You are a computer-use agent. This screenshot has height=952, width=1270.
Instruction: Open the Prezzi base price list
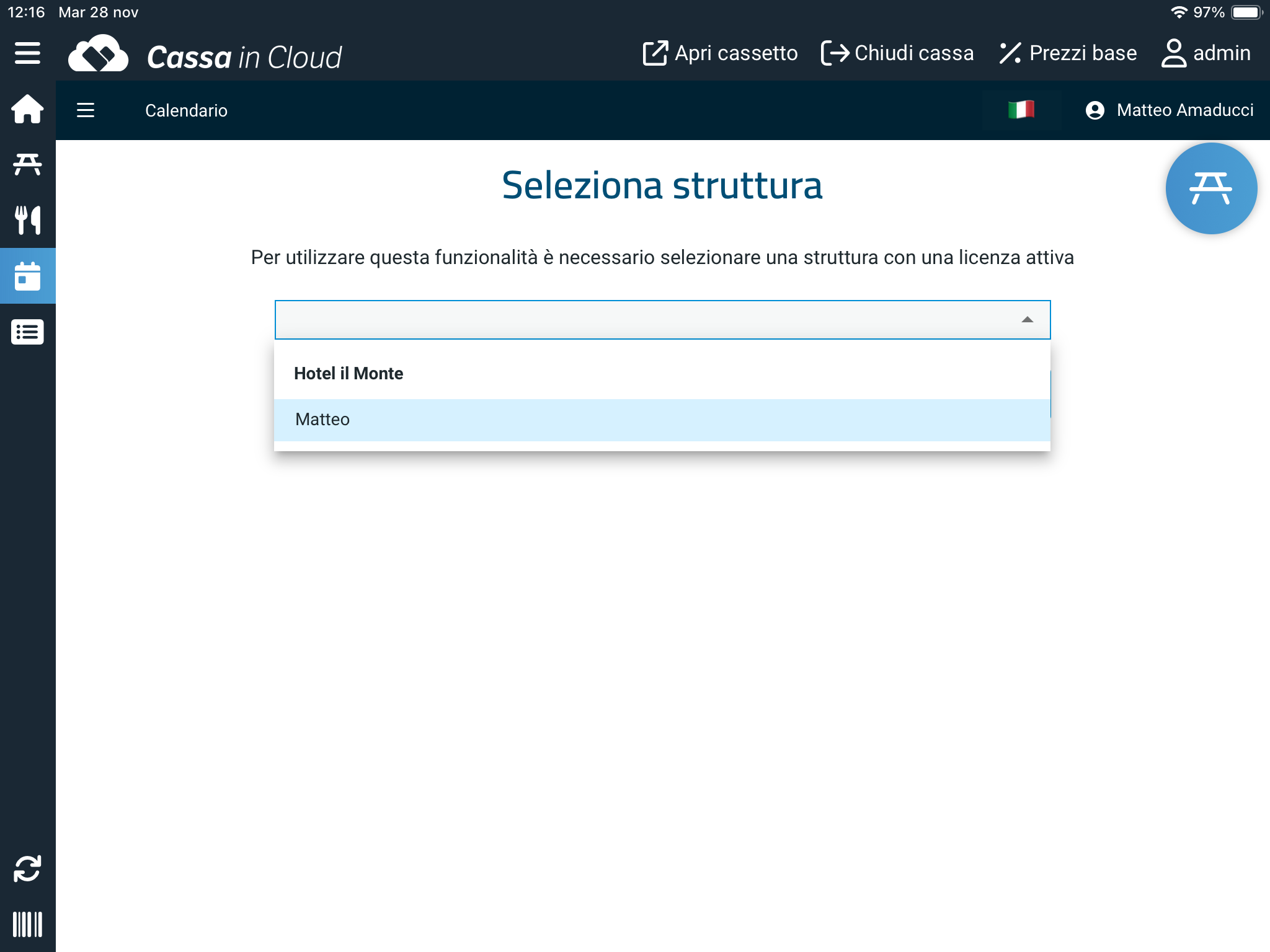[1068, 53]
